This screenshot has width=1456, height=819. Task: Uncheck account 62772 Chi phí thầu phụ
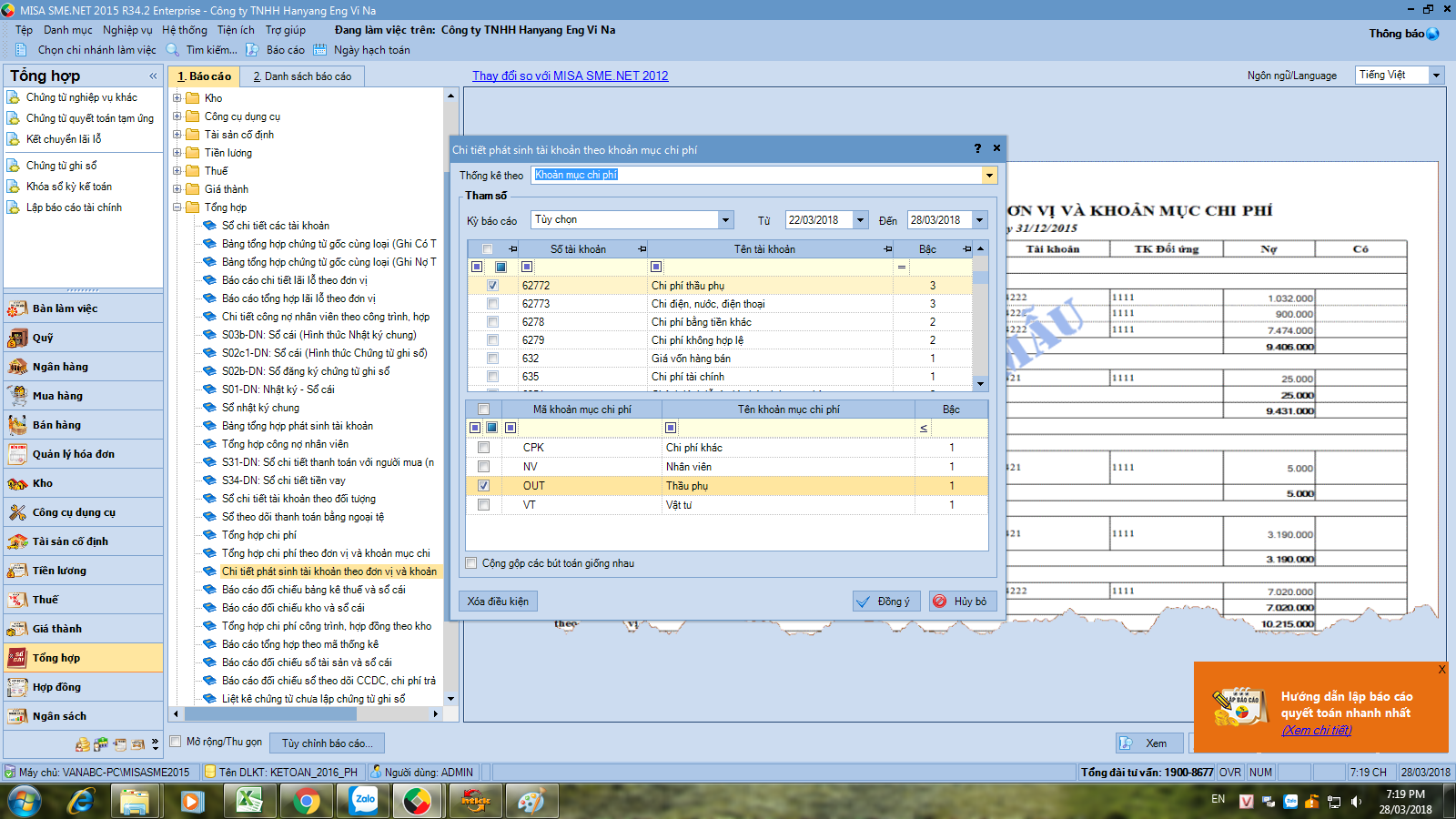[492, 286]
